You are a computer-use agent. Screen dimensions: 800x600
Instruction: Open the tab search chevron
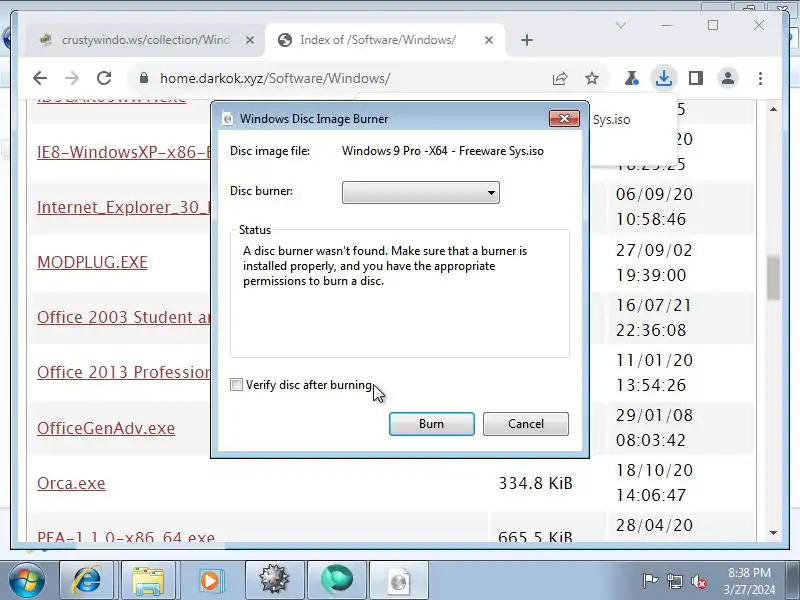click(621, 25)
